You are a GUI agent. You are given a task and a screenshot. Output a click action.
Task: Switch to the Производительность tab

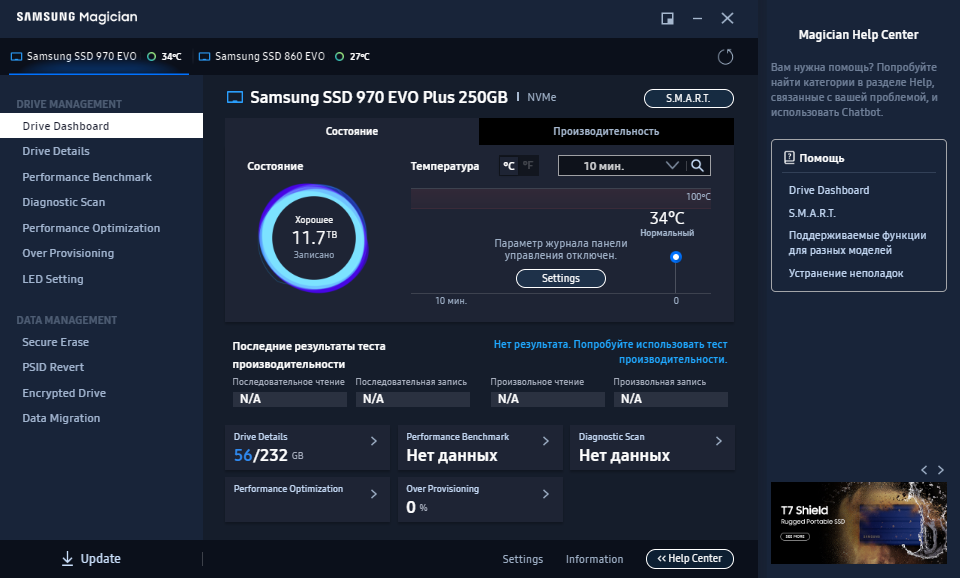[606, 131]
